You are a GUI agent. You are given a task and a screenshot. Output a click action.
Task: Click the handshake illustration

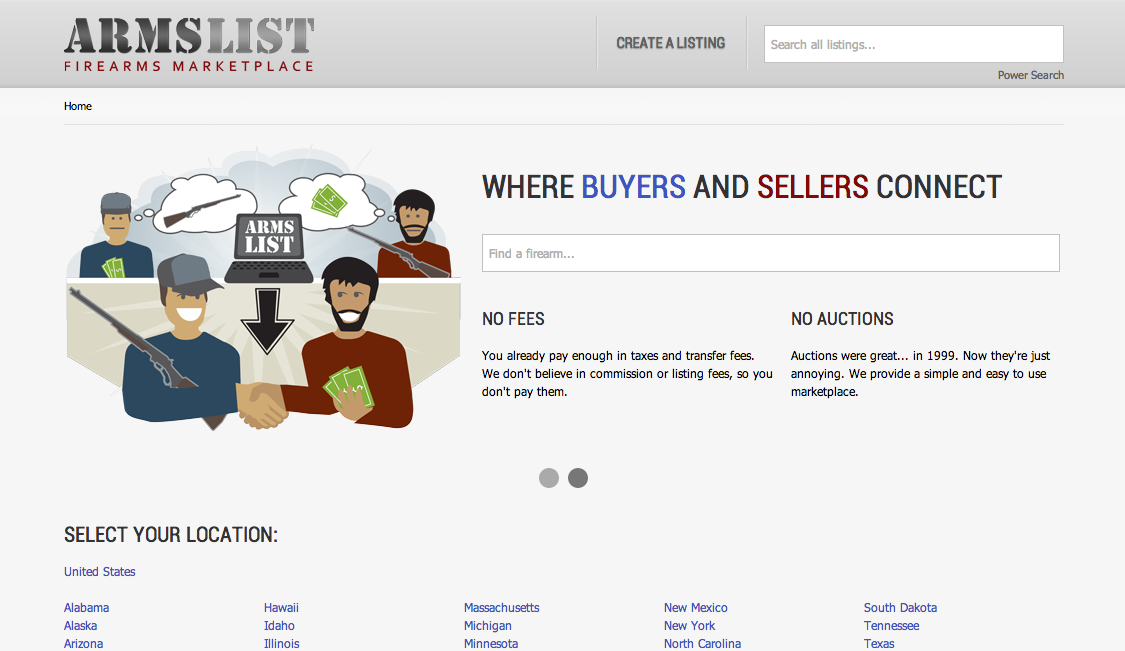(x=262, y=406)
